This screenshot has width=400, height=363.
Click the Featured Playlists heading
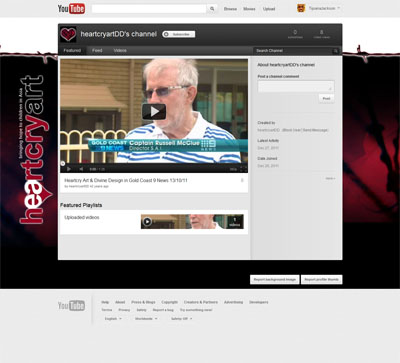pos(81,205)
